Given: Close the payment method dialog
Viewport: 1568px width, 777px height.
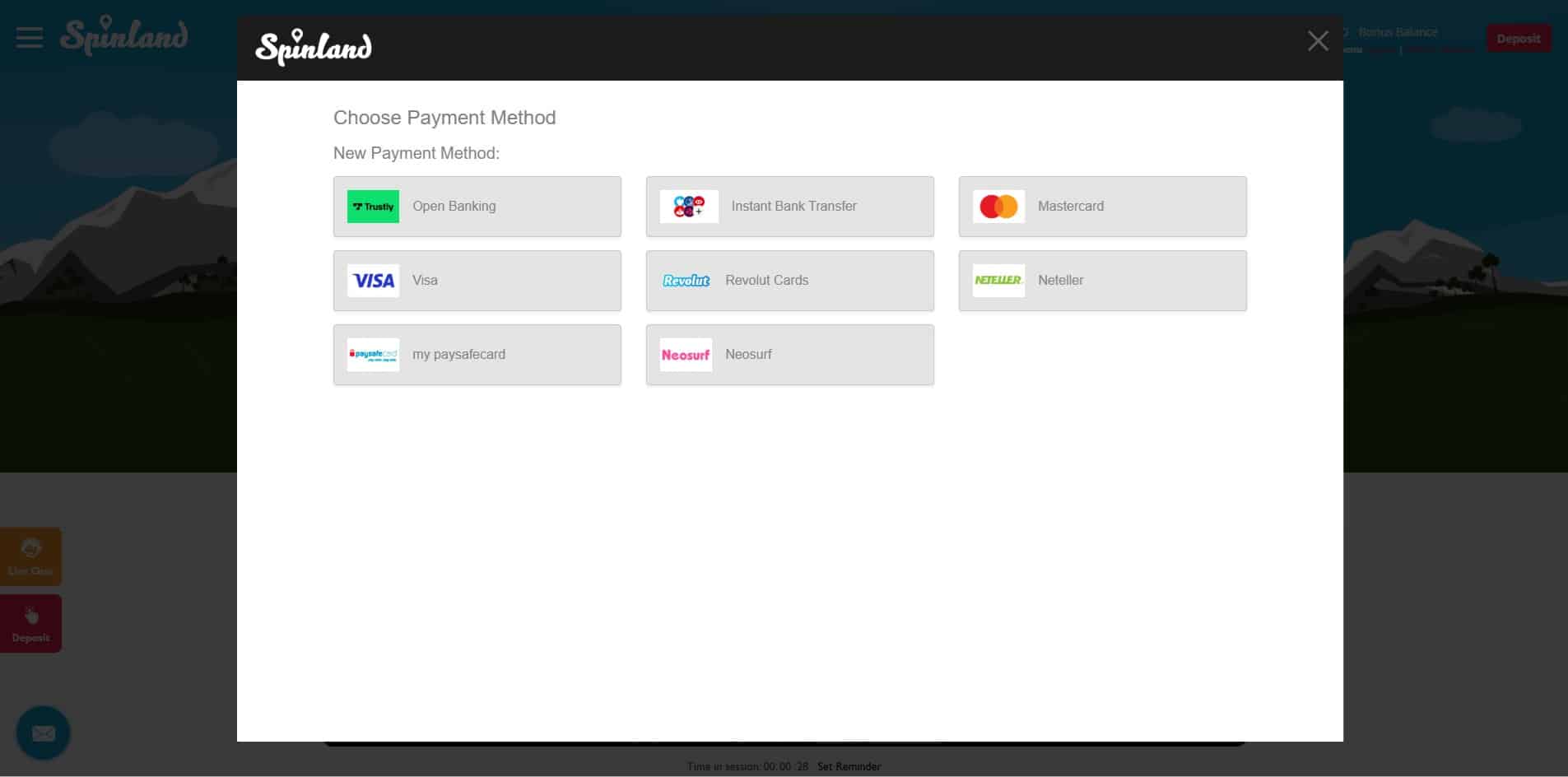Looking at the screenshot, I should coord(1318,41).
